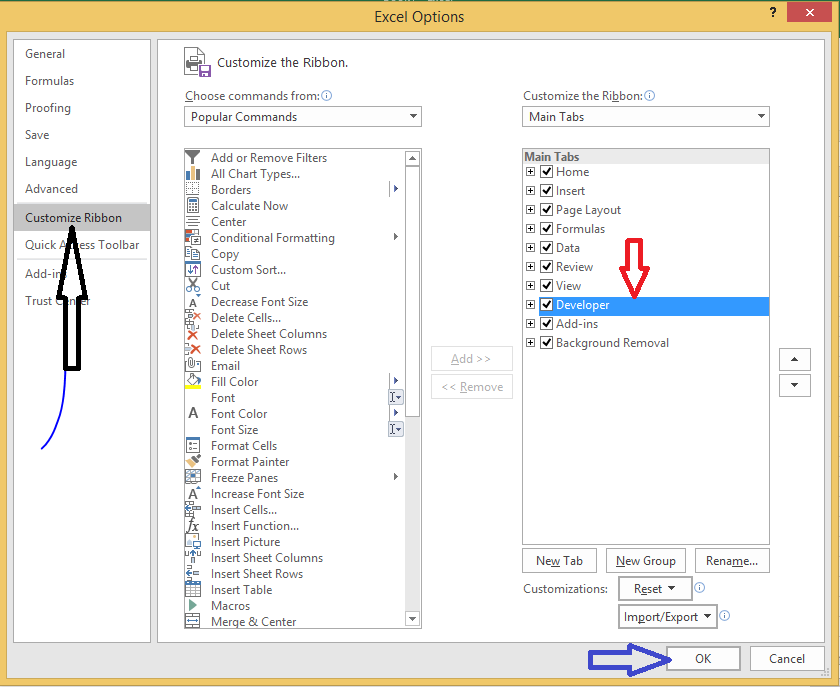Expand the Borders submenu arrow
This screenshot has width=840, height=687.
coord(396,189)
